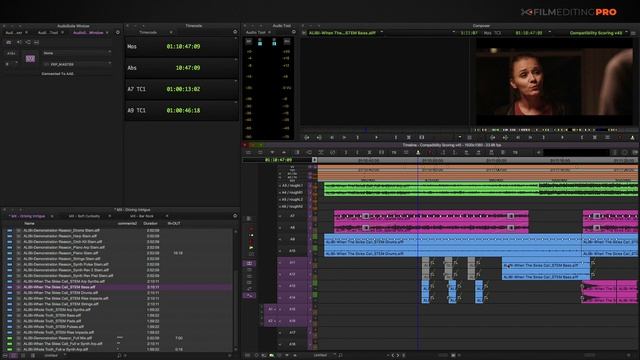Close the Audio Tool tab

coord(269,32)
